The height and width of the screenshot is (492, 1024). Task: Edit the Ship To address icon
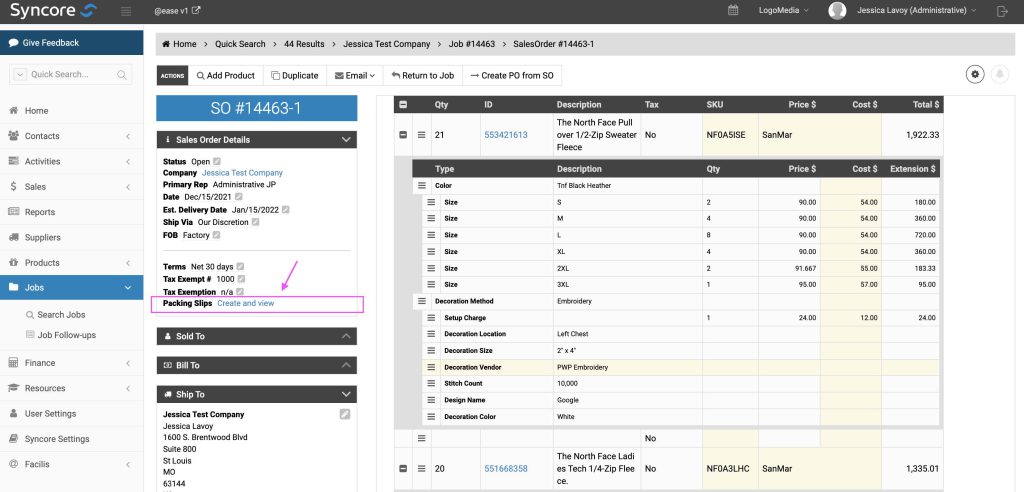point(345,414)
